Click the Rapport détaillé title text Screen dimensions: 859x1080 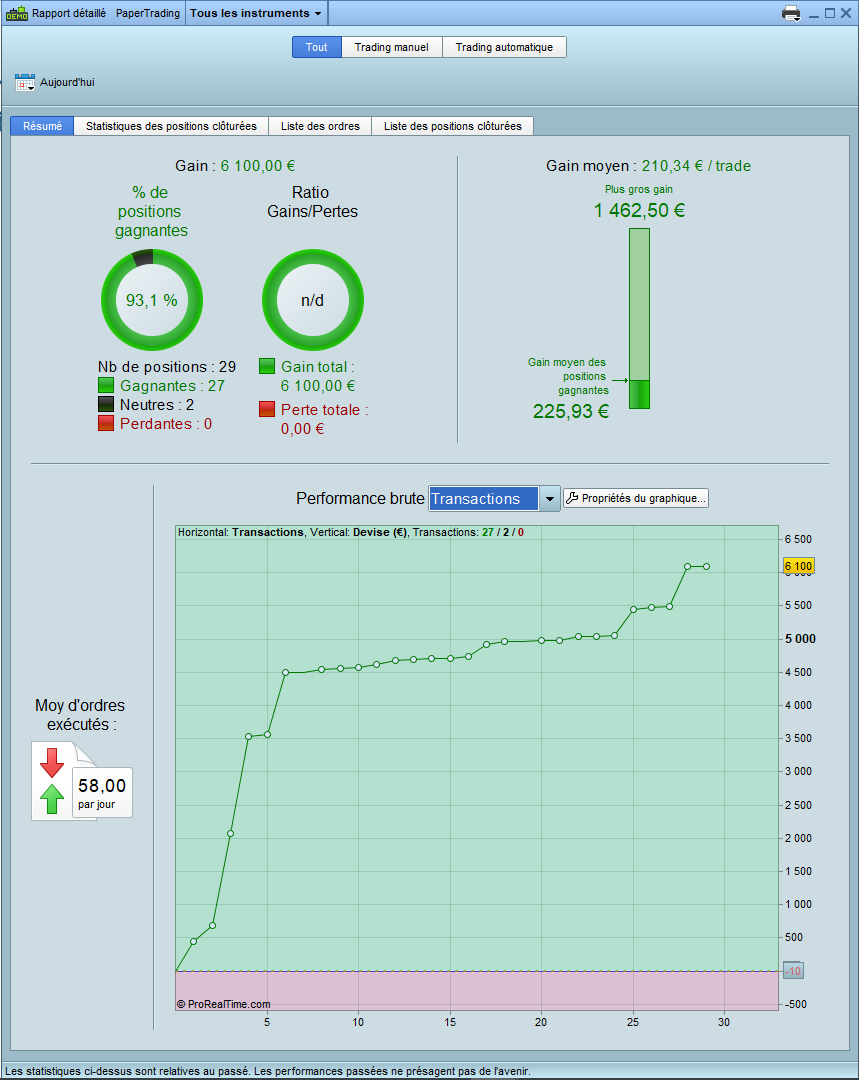coord(69,13)
